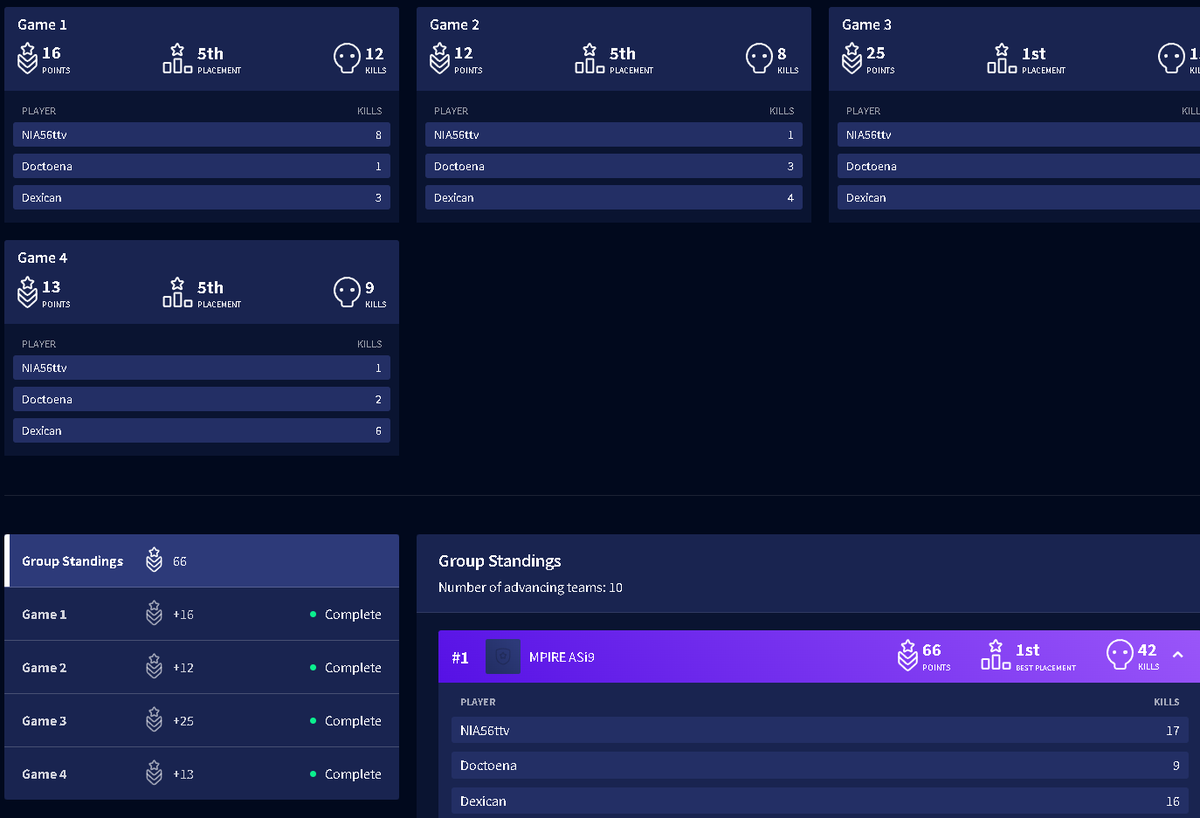The image size is (1200, 818).
Task: Click the 5th placement value in Game 2
Action: point(622,54)
